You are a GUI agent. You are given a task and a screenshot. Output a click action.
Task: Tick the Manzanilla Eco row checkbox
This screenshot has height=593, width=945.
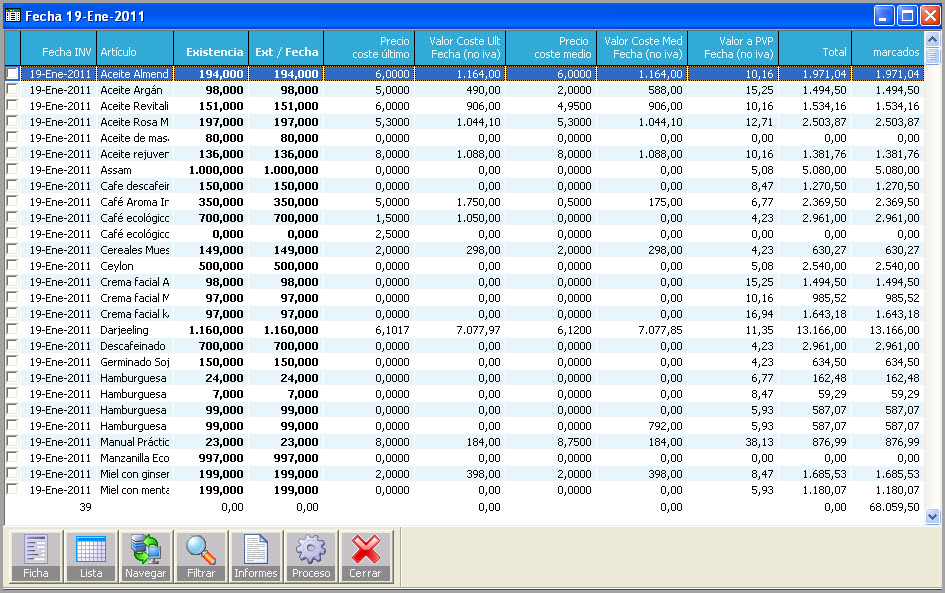[x=12, y=457]
